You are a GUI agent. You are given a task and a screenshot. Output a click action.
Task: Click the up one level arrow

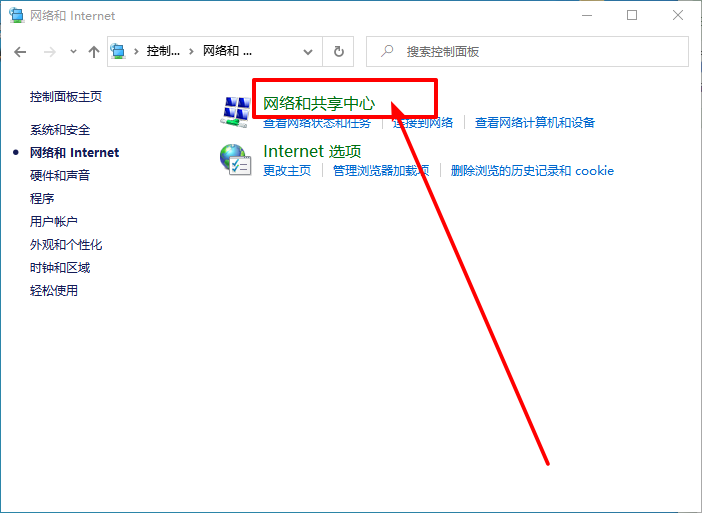tap(93, 51)
